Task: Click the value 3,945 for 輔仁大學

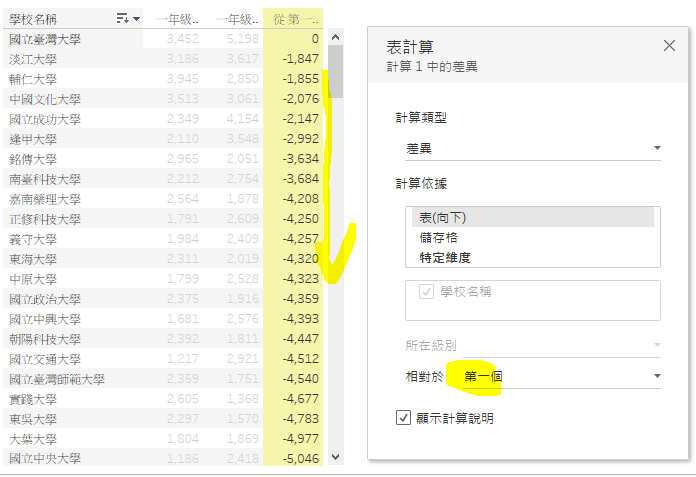Action: (182, 79)
